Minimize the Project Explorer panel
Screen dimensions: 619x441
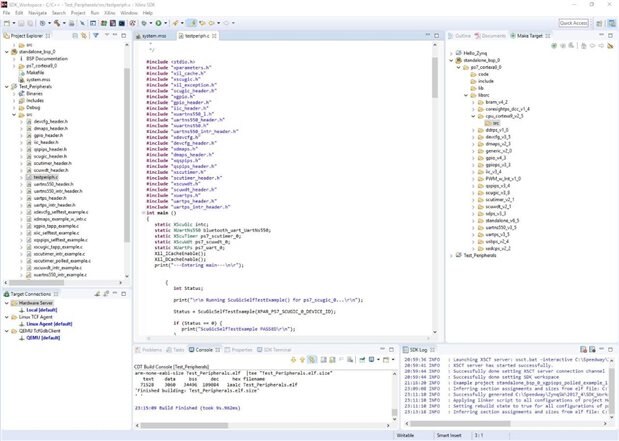click(x=115, y=36)
